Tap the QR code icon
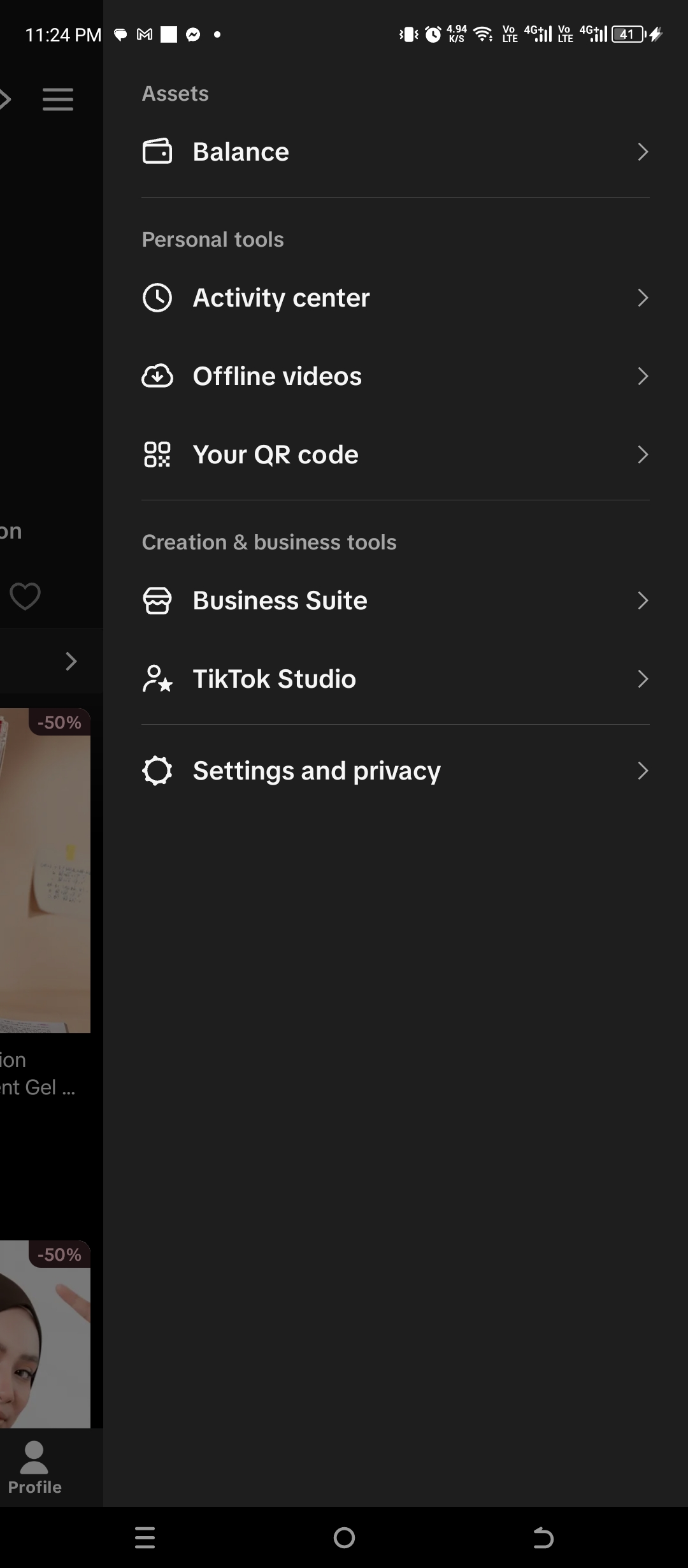Screen dimensions: 688x1568 (157, 454)
